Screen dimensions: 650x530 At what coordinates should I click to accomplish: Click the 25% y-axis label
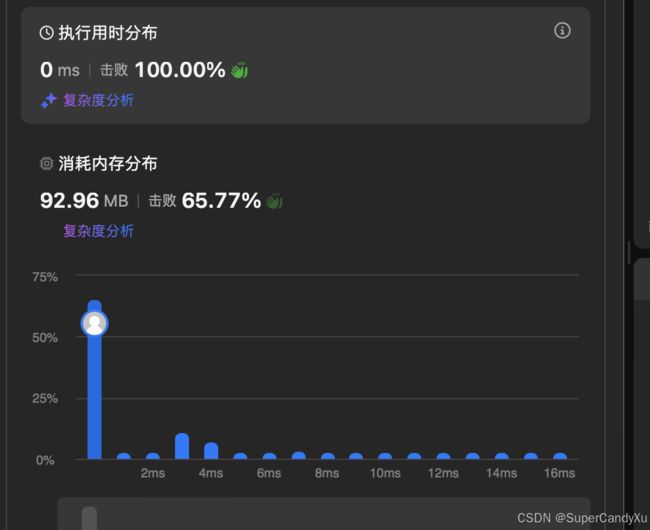click(45, 399)
